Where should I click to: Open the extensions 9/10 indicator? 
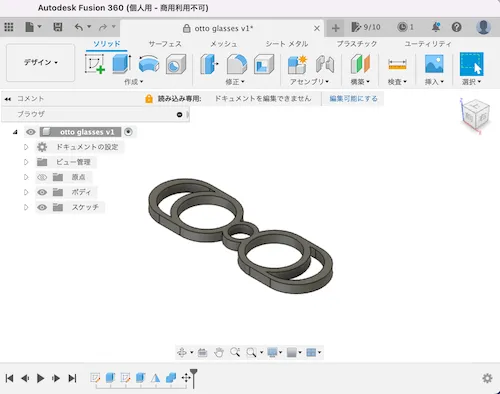pyautogui.click(x=366, y=27)
